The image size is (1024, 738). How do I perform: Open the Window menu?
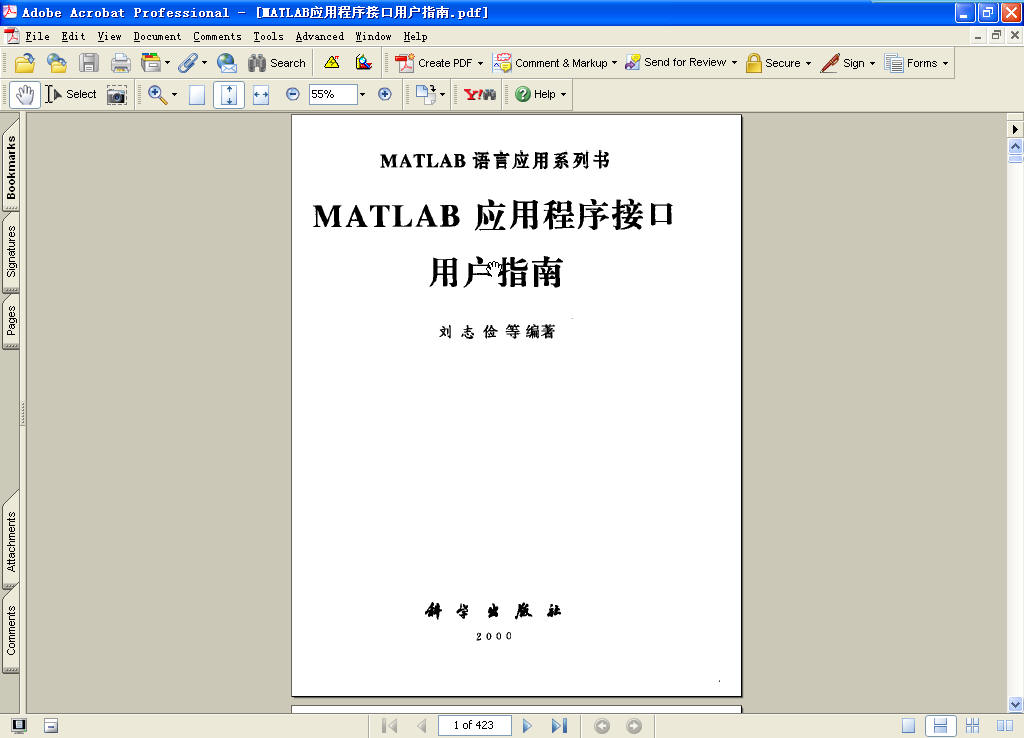point(374,37)
